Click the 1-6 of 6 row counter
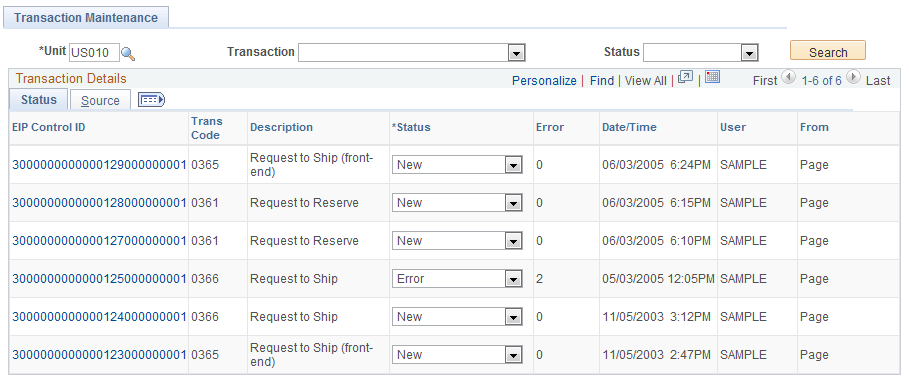The image size is (909, 384). tap(821, 81)
